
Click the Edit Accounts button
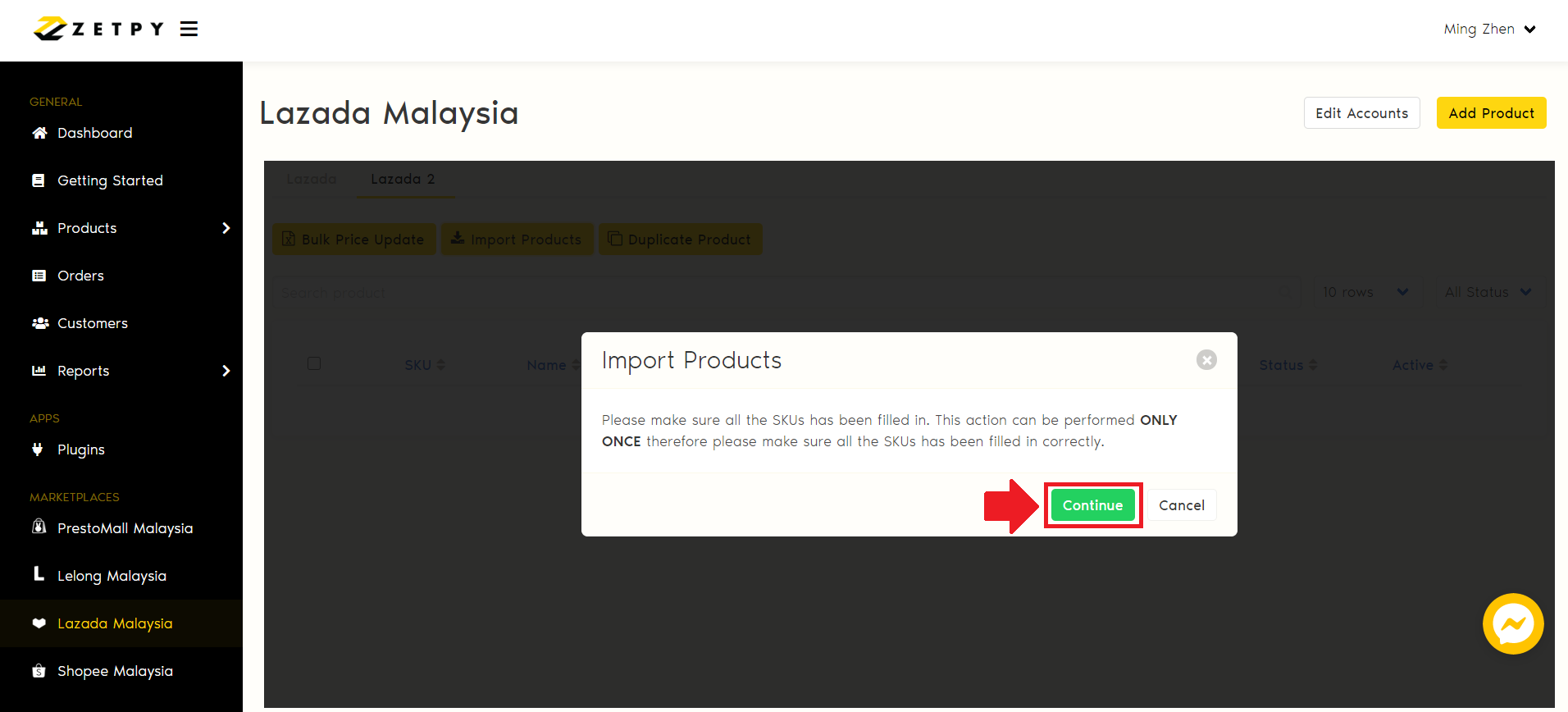[x=1361, y=113]
